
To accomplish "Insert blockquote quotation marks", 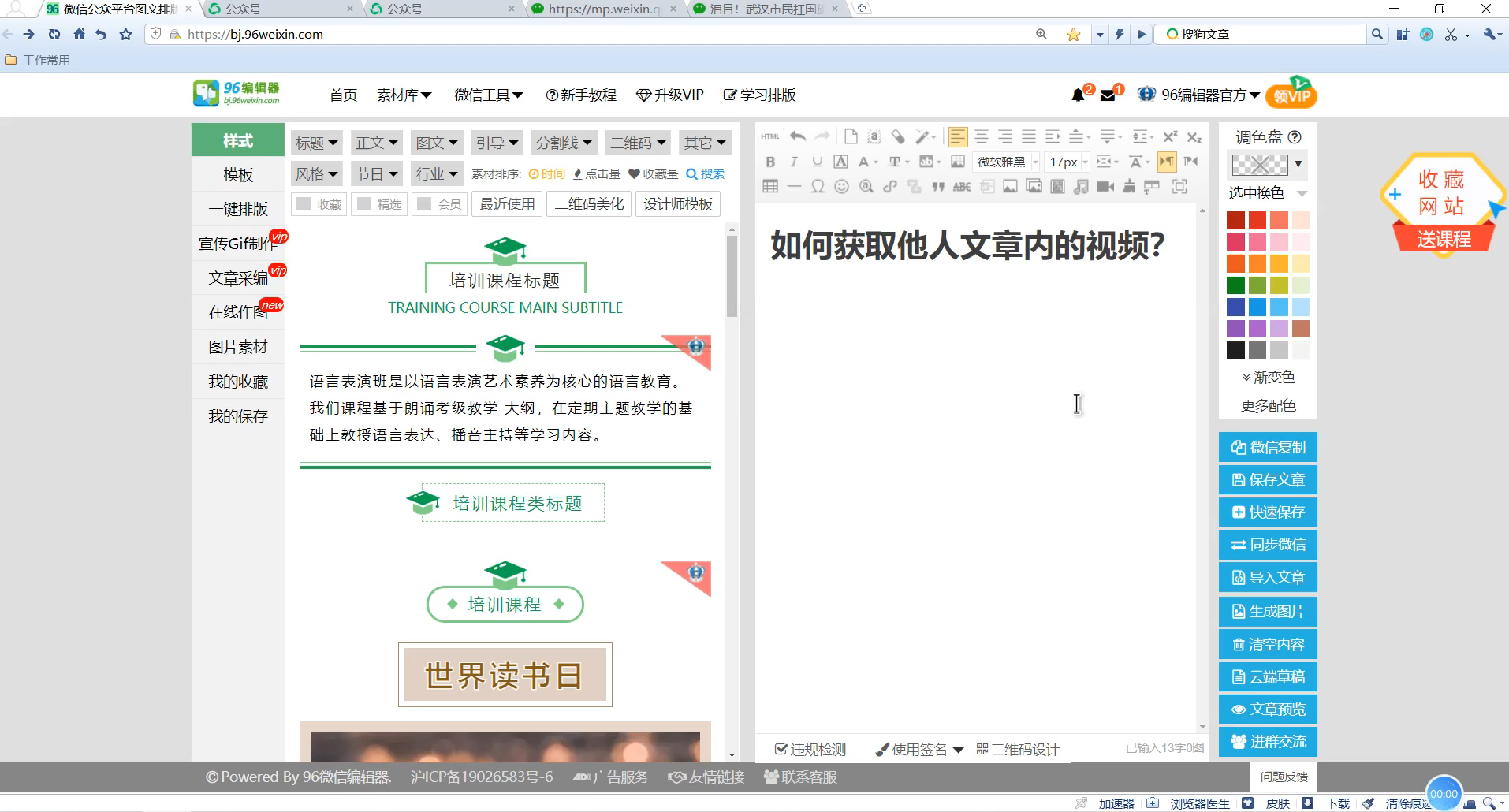I will (937, 187).
